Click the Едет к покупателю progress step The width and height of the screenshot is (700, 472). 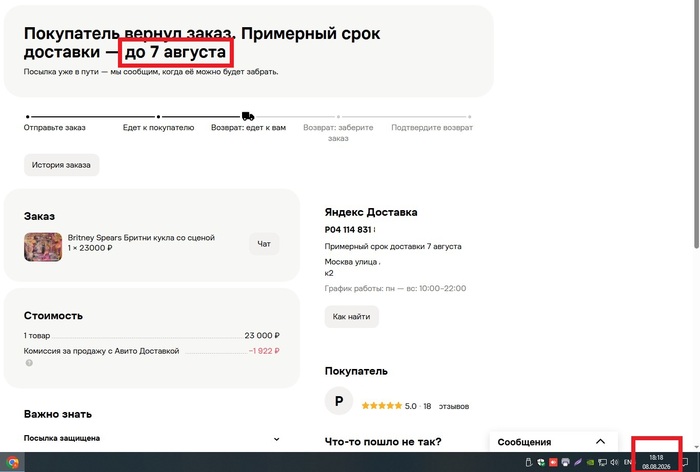pyautogui.click(x=158, y=127)
